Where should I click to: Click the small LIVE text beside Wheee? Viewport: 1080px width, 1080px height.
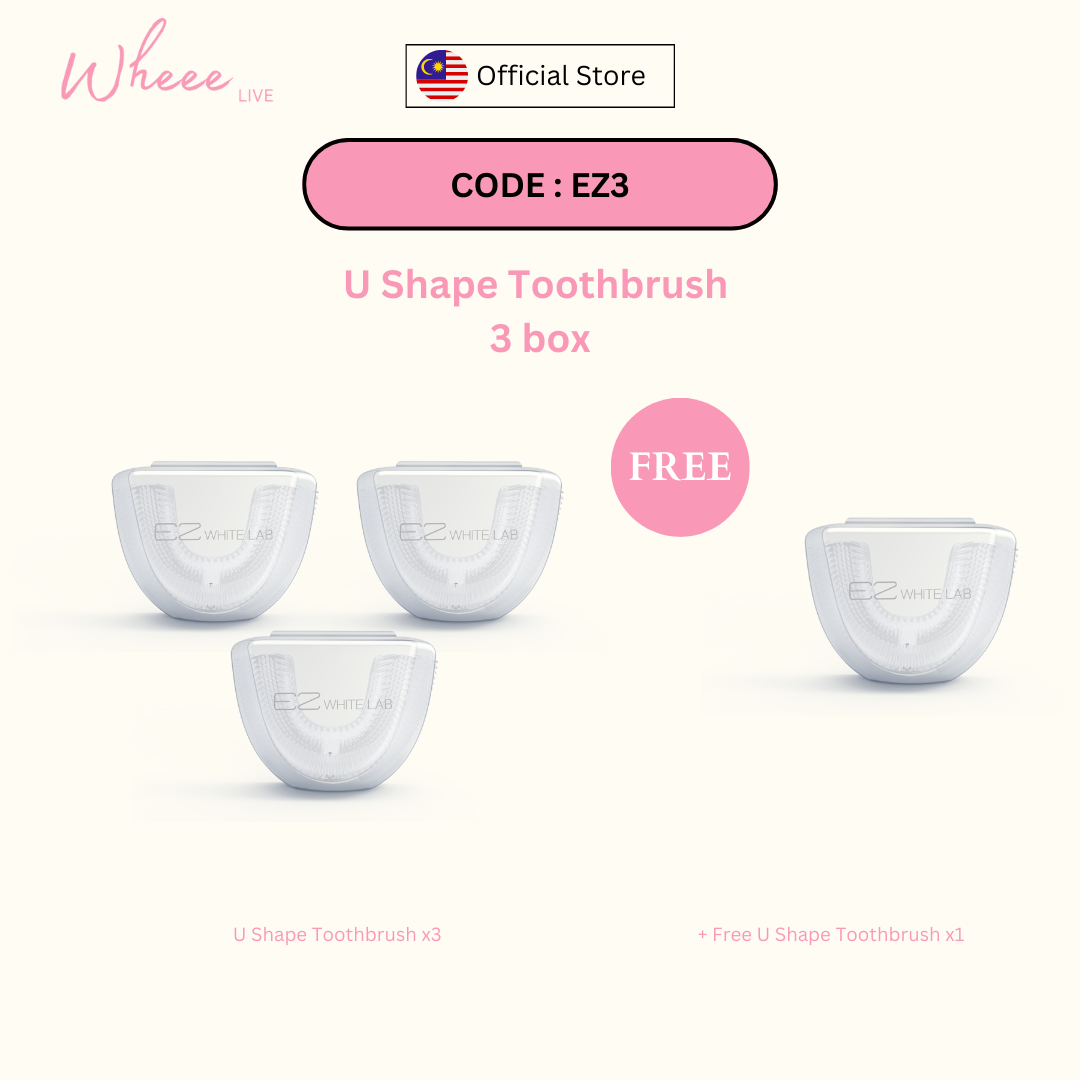(256, 96)
